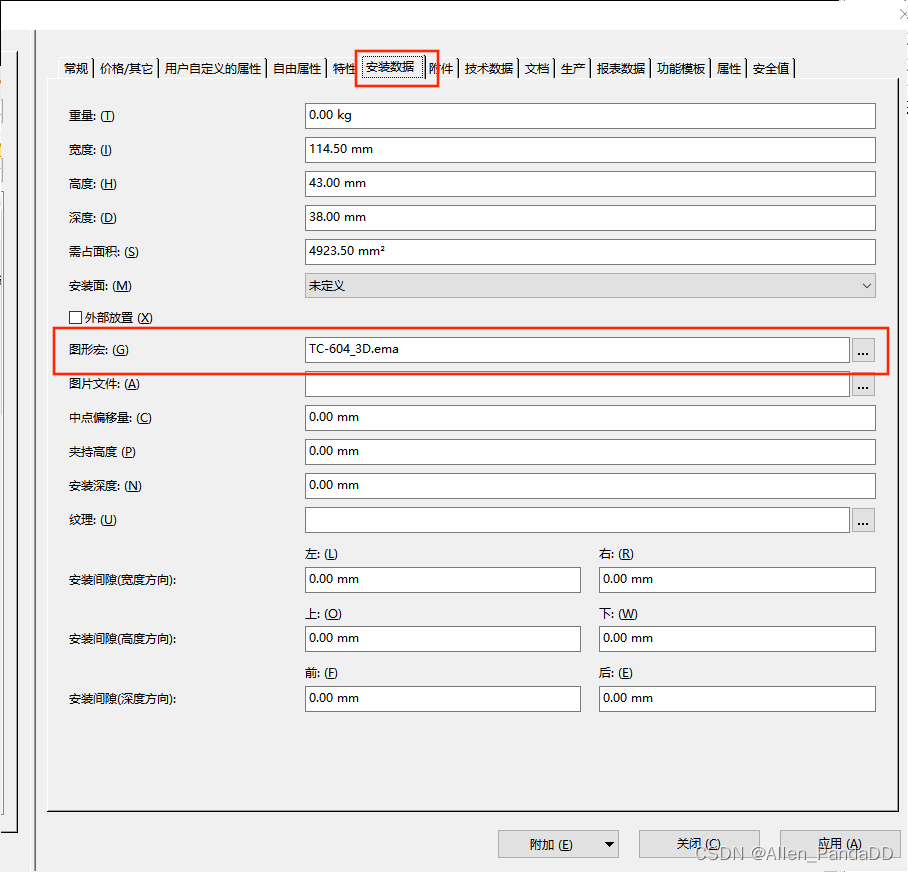908x872 pixels.
Task: Expand the 附加 button dropdown arrow
Action: (609, 845)
